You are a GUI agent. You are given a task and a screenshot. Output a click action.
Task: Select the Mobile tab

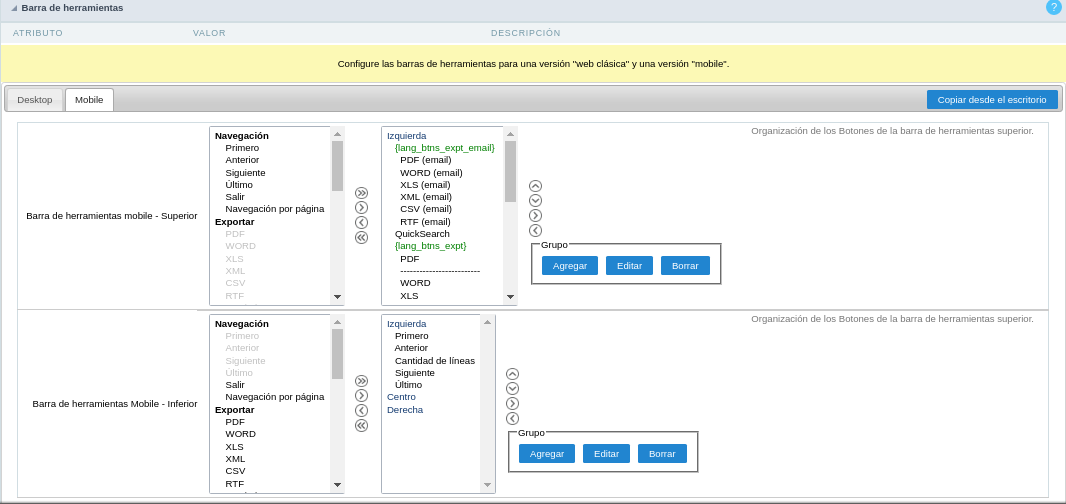tap(89, 100)
